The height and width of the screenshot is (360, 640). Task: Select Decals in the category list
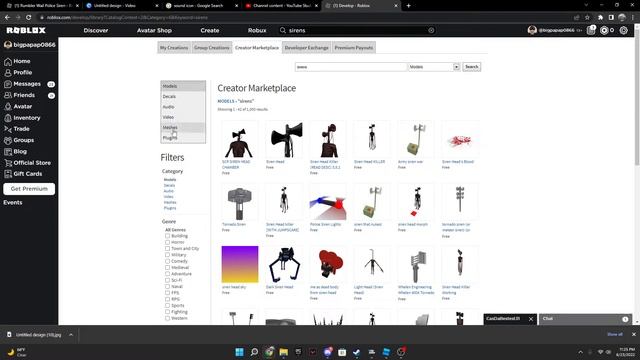(183, 96)
